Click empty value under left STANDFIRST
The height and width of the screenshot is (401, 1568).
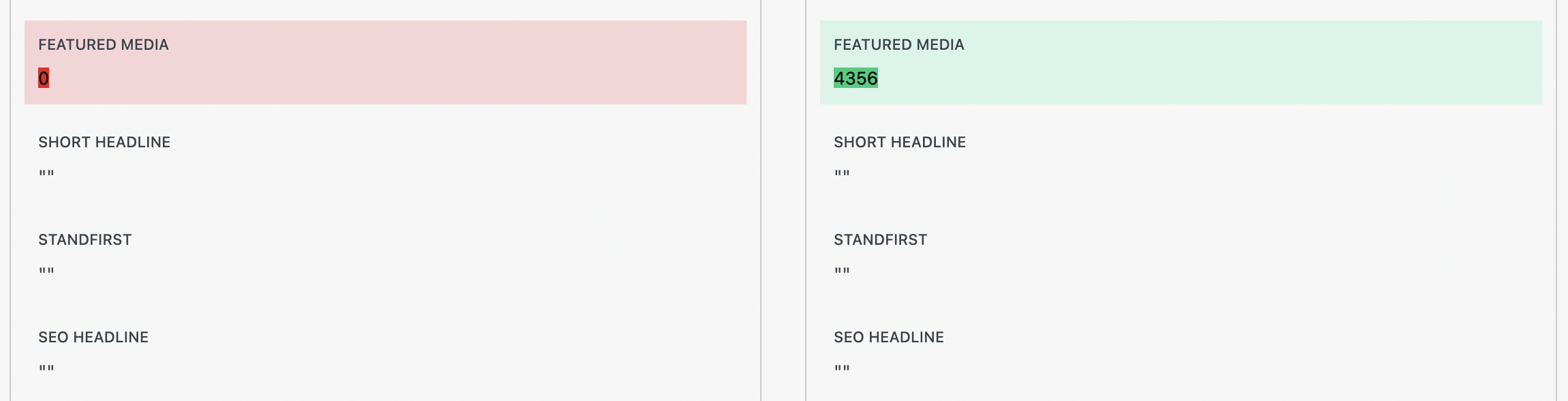tap(46, 271)
